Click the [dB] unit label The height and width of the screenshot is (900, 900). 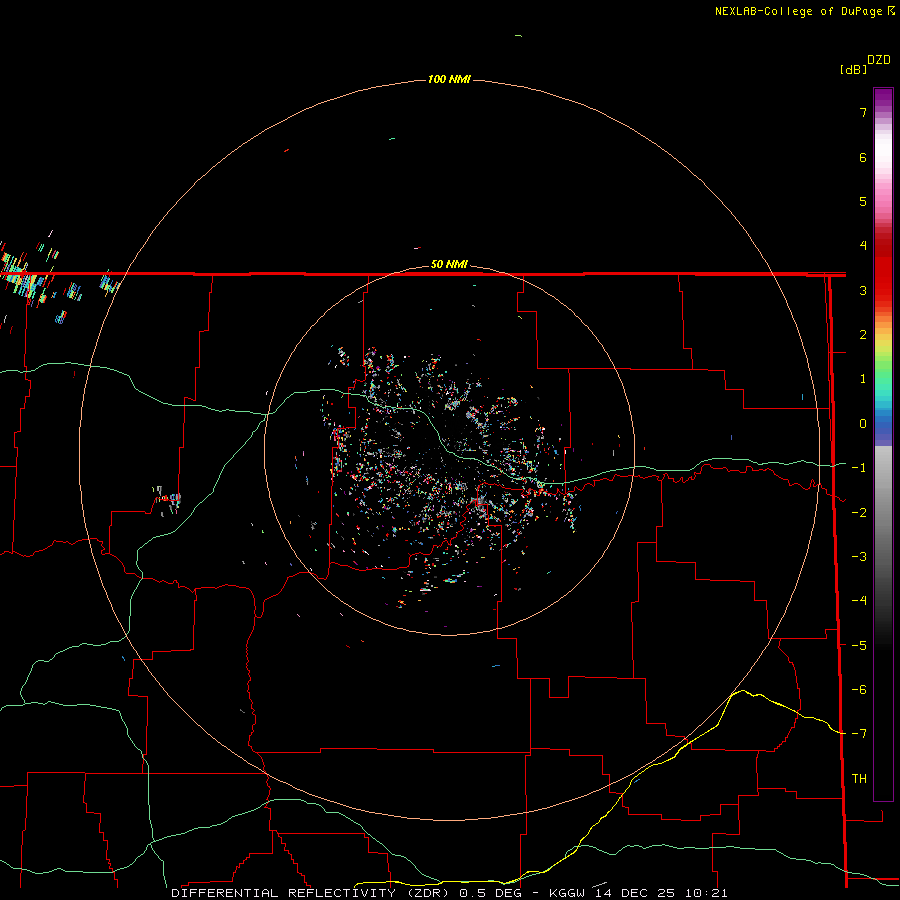[854, 70]
